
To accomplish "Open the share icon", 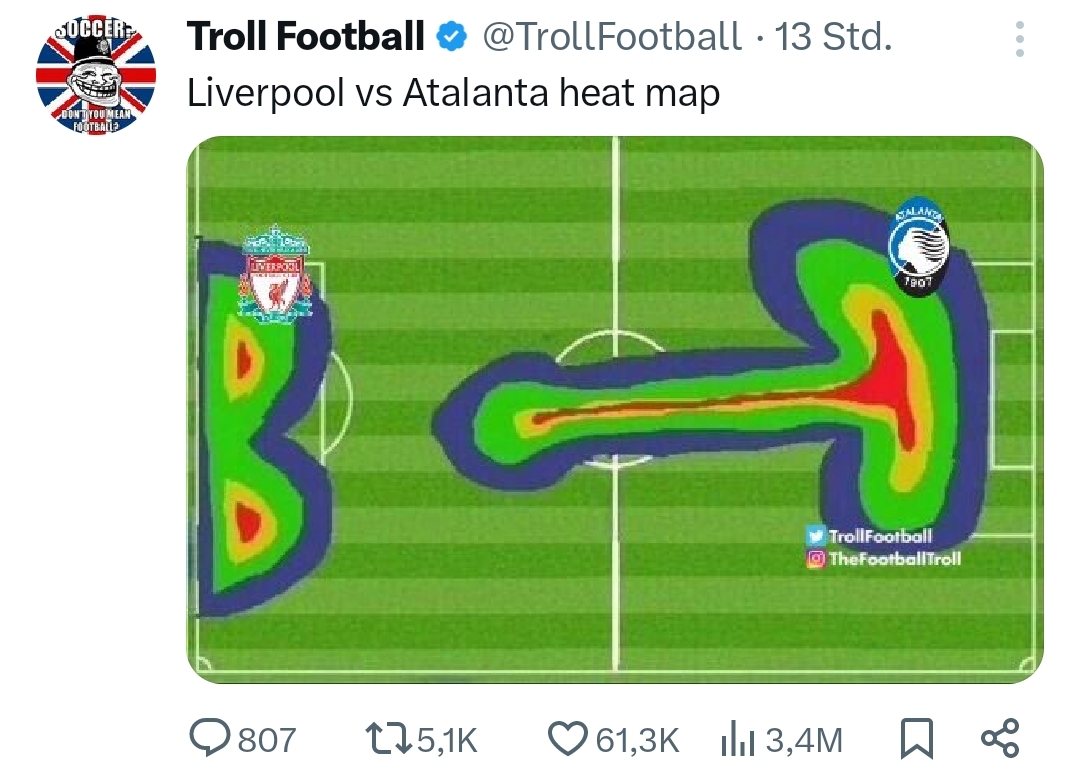I will [x=999, y=738].
